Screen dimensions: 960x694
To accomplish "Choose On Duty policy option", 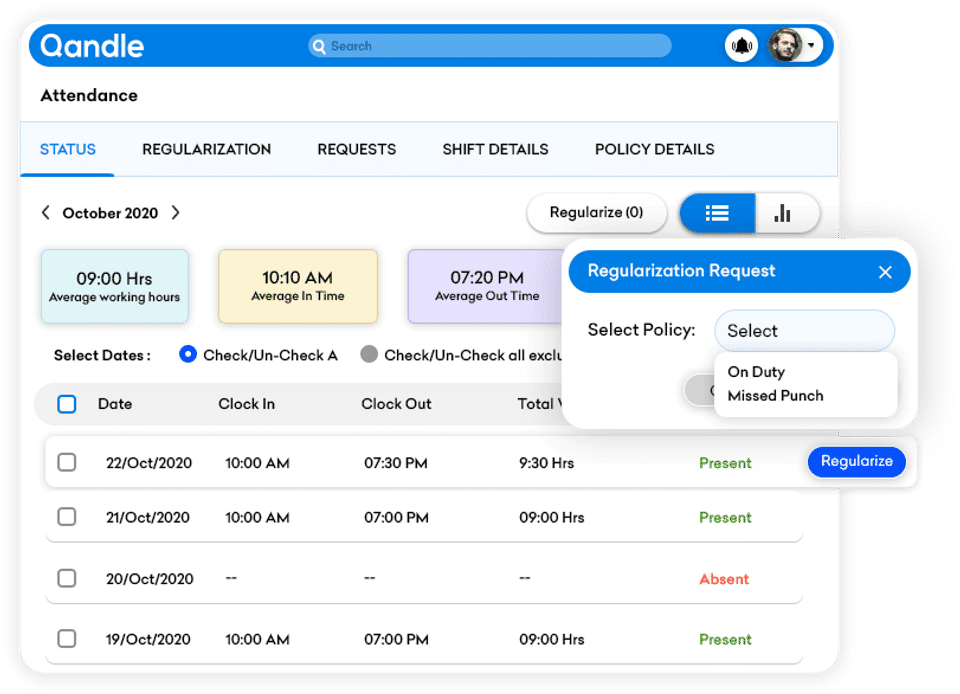I will 756,372.
